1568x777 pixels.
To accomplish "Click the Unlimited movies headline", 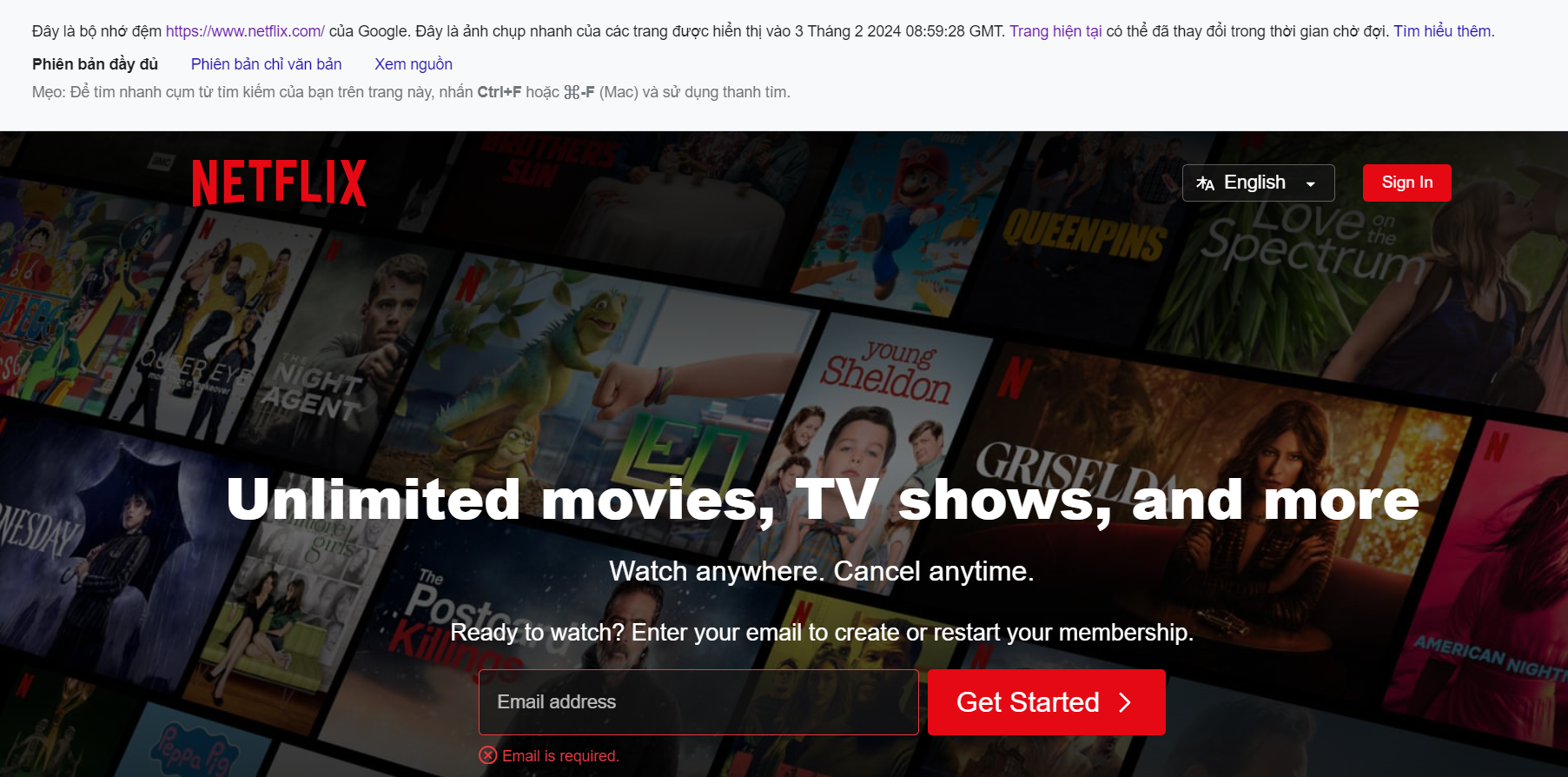I will click(822, 500).
